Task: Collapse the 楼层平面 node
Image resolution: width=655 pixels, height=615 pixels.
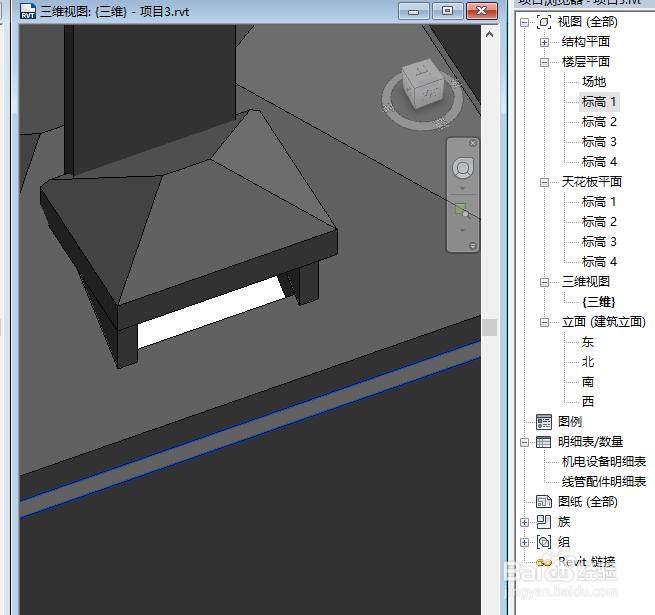Action: 544,62
